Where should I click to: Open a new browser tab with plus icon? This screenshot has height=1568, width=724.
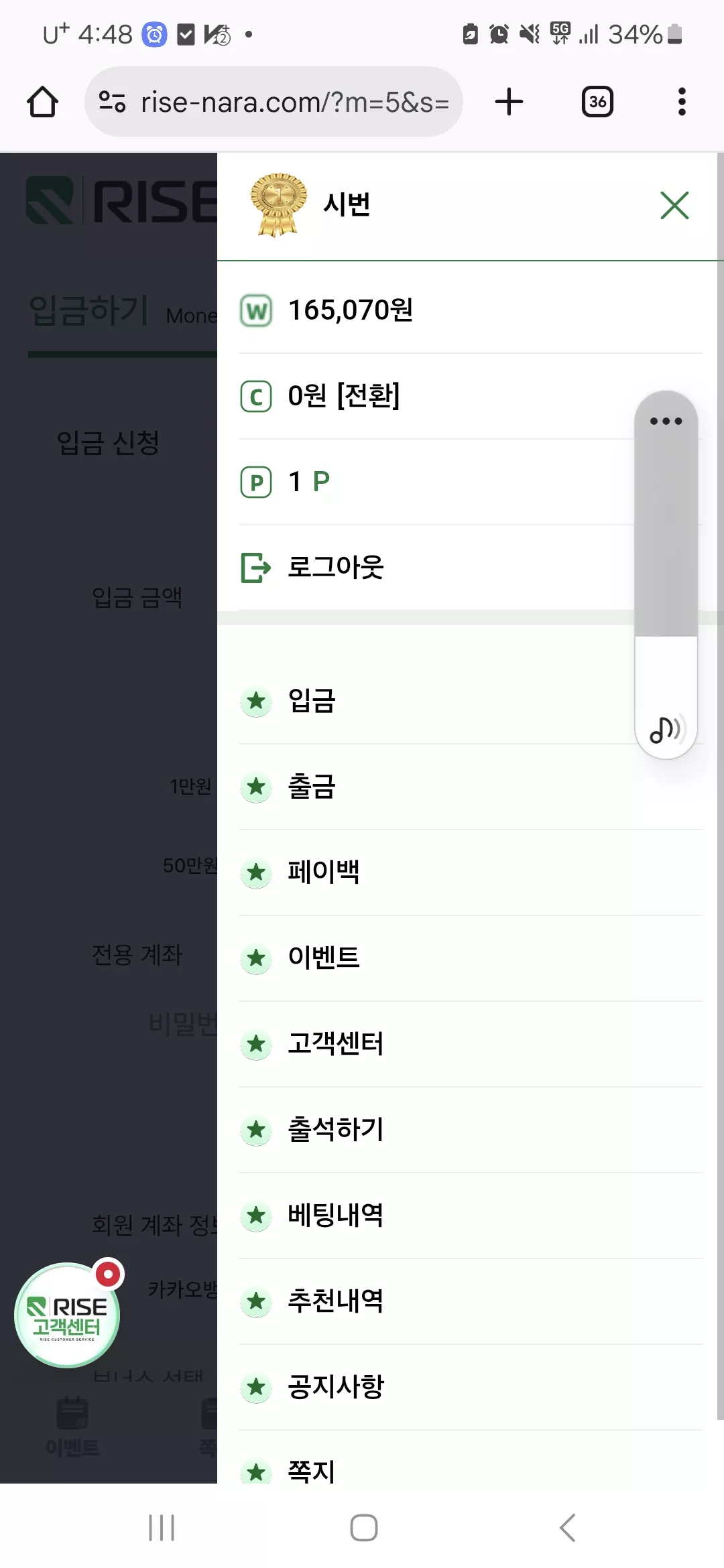click(x=509, y=102)
